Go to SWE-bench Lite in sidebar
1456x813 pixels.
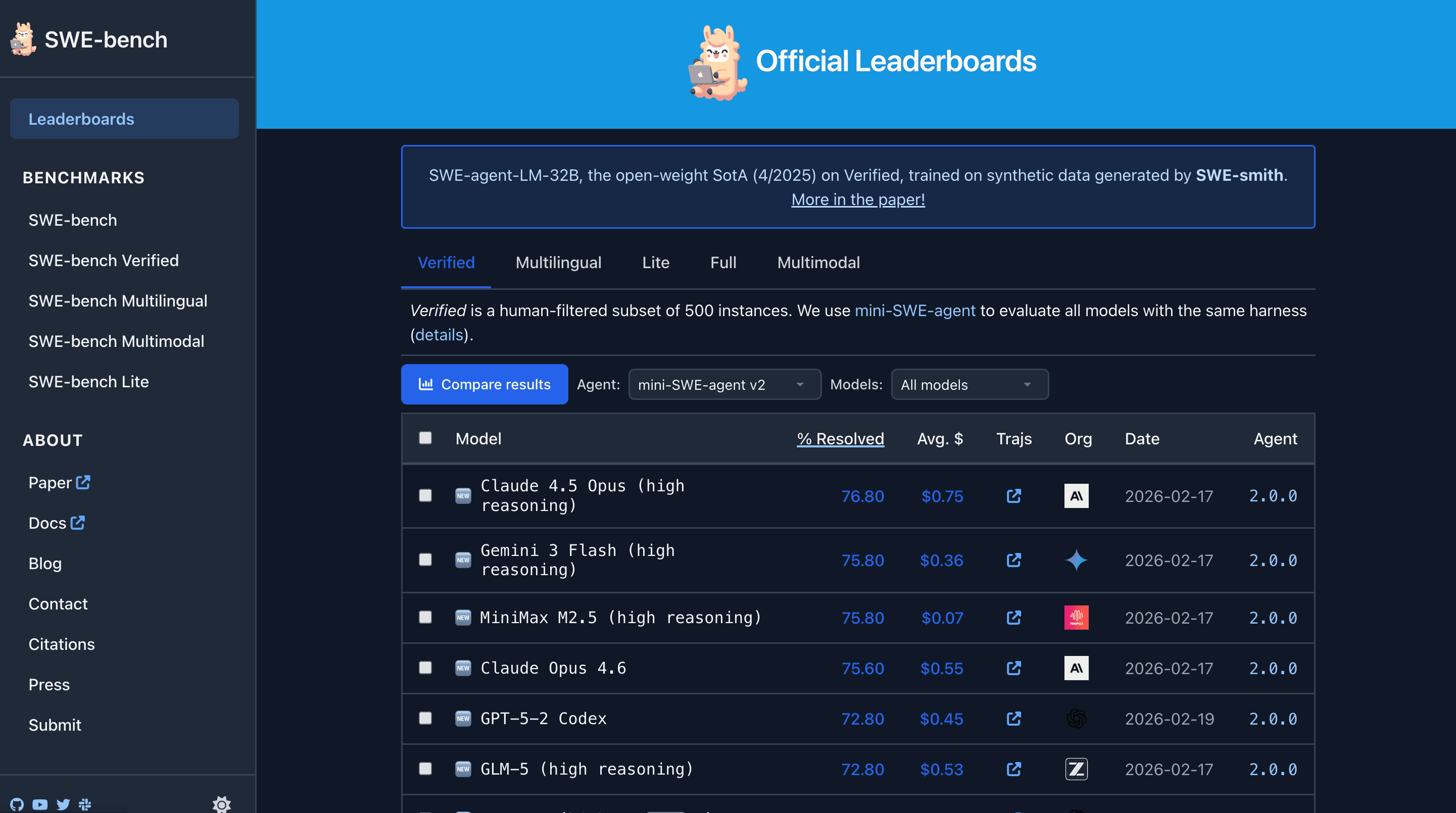tap(88, 382)
